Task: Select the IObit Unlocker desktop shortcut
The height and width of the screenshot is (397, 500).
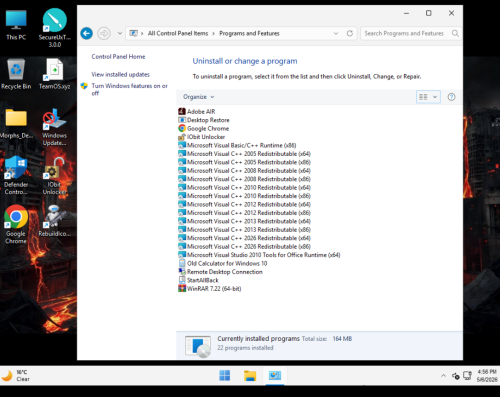Action: click(x=54, y=176)
